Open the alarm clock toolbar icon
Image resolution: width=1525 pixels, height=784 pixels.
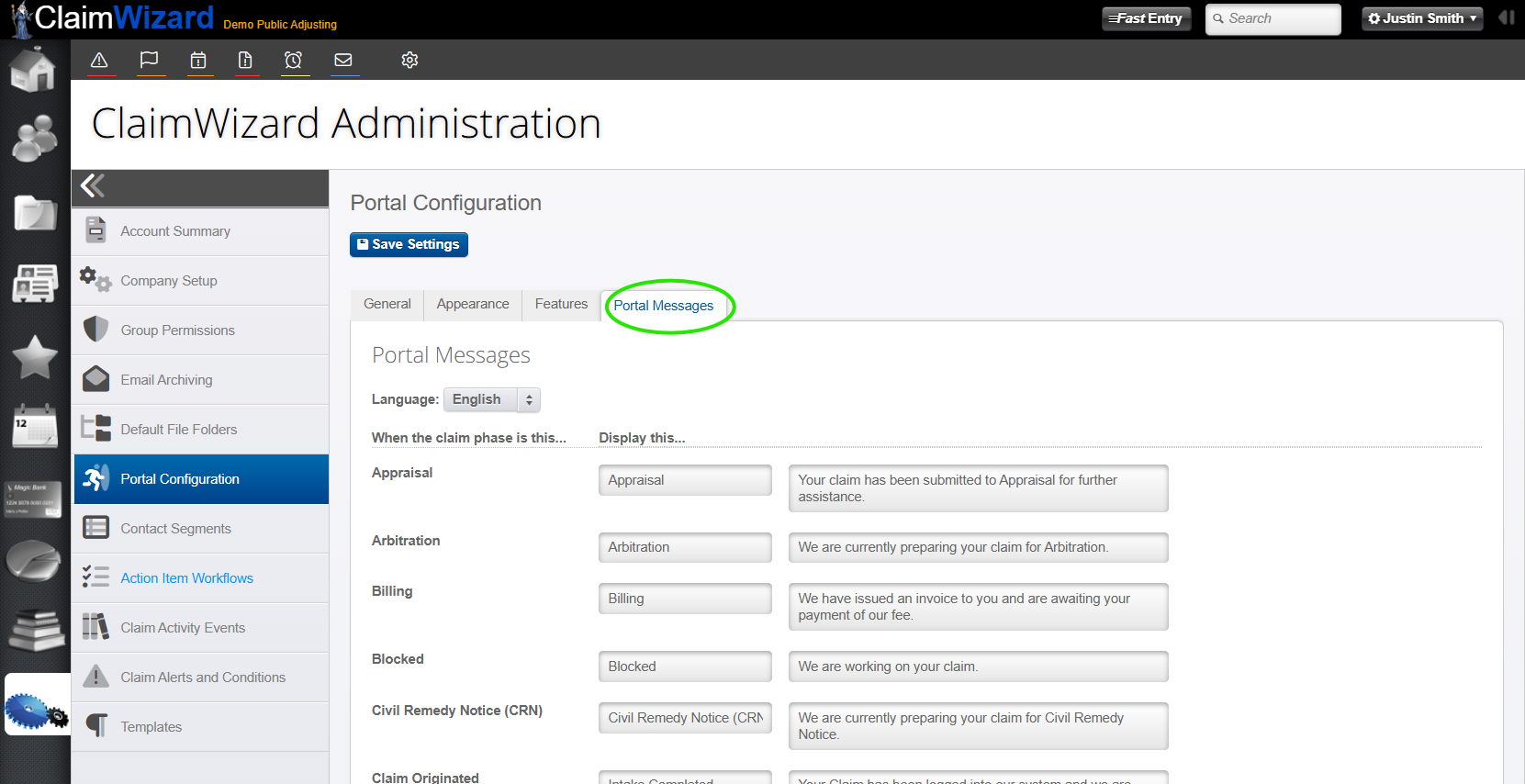click(294, 61)
